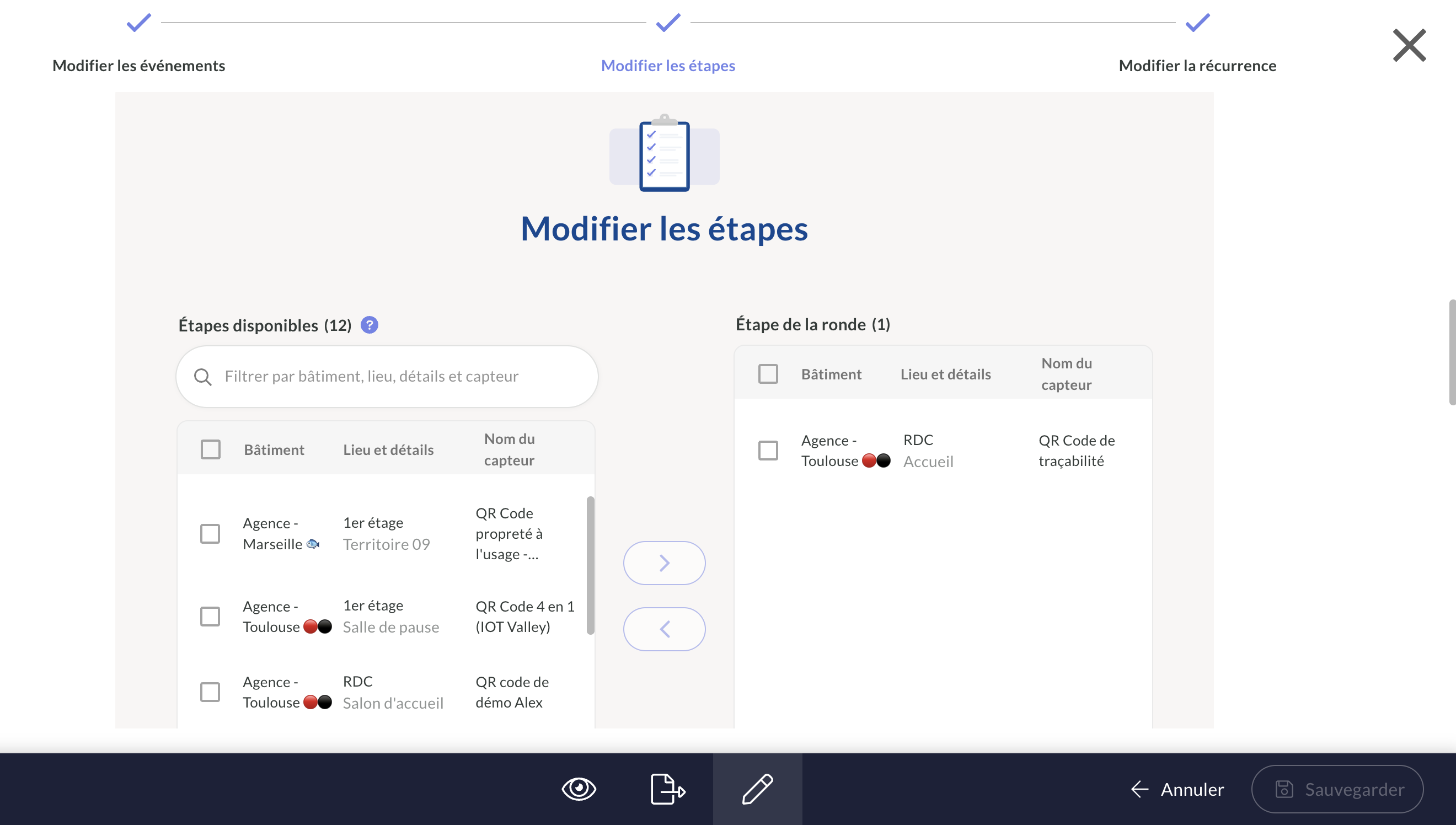This screenshot has width=1456, height=825.
Task: Check the Salle de pause row checkbox
Action: (x=210, y=617)
